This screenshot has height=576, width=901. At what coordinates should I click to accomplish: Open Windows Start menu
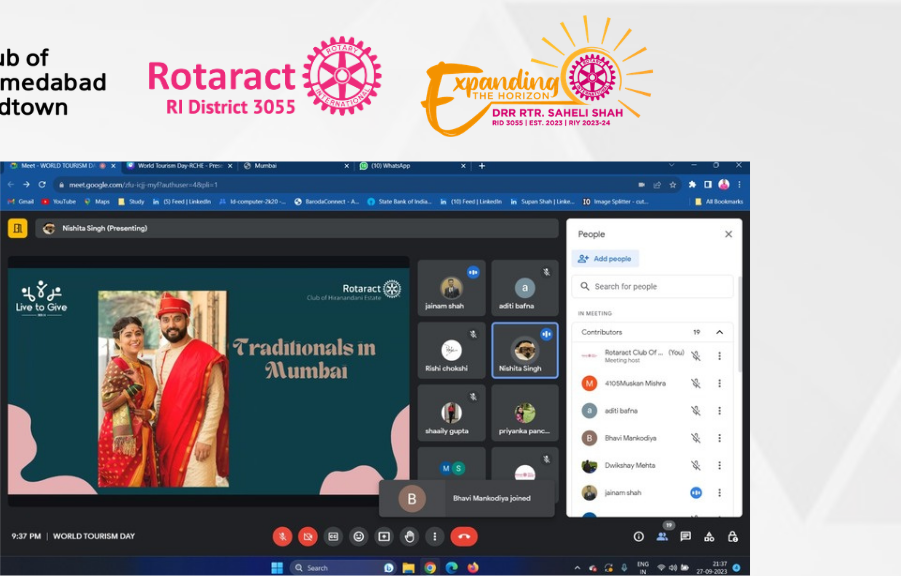(x=277, y=568)
